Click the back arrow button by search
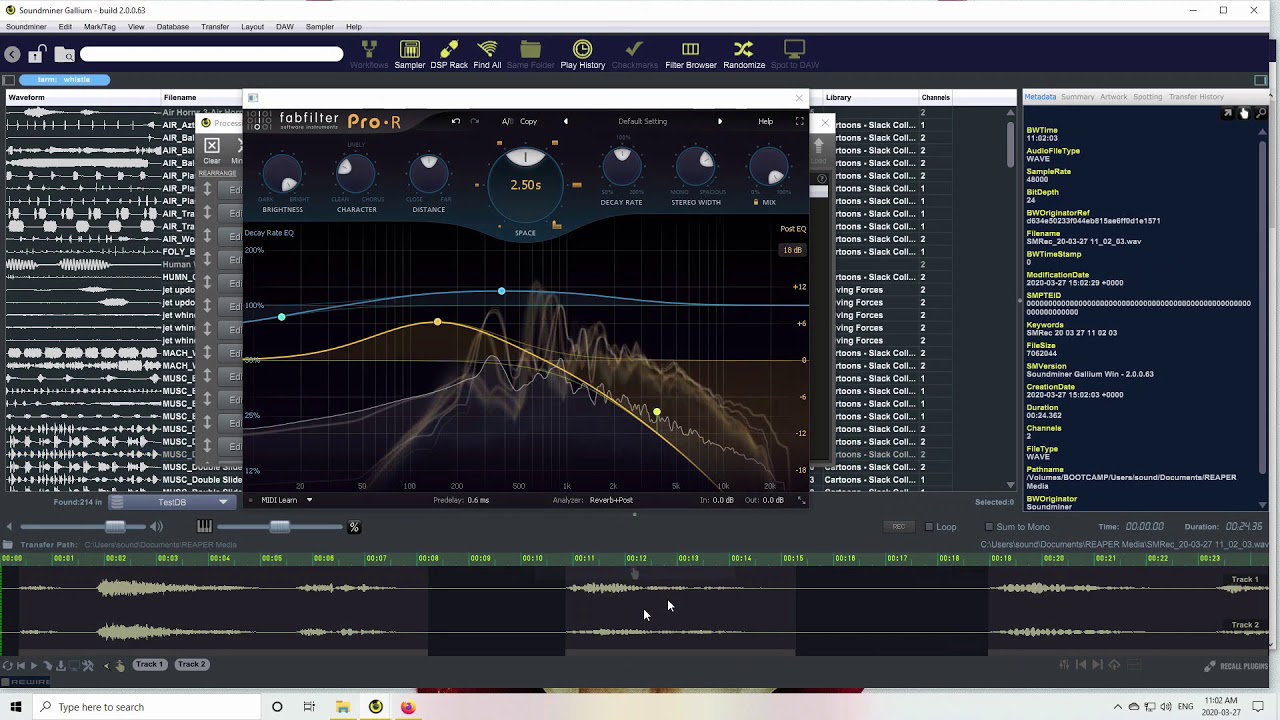The image size is (1280, 720). coord(12,55)
